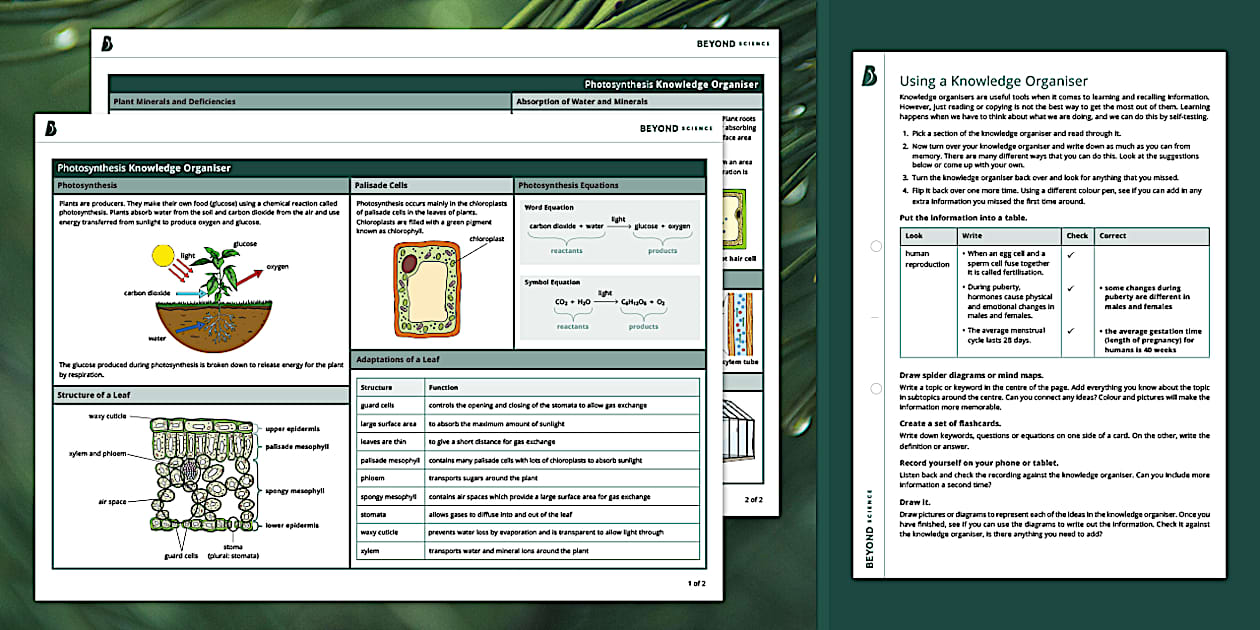Click the yellow sun in the photosynthesis diagram
This screenshot has width=1260, height=630.
pos(163,256)
